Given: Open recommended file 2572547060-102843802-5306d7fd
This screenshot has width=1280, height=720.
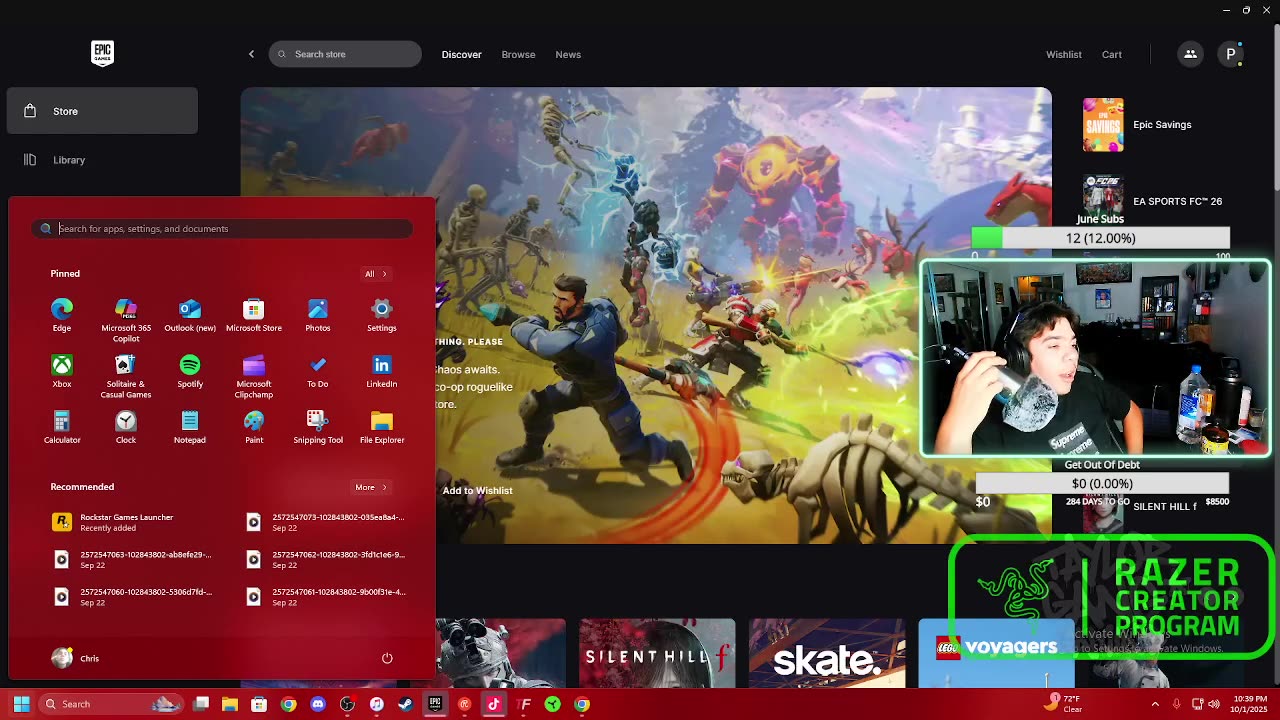Looking at the screenshot, I should 132,596.
